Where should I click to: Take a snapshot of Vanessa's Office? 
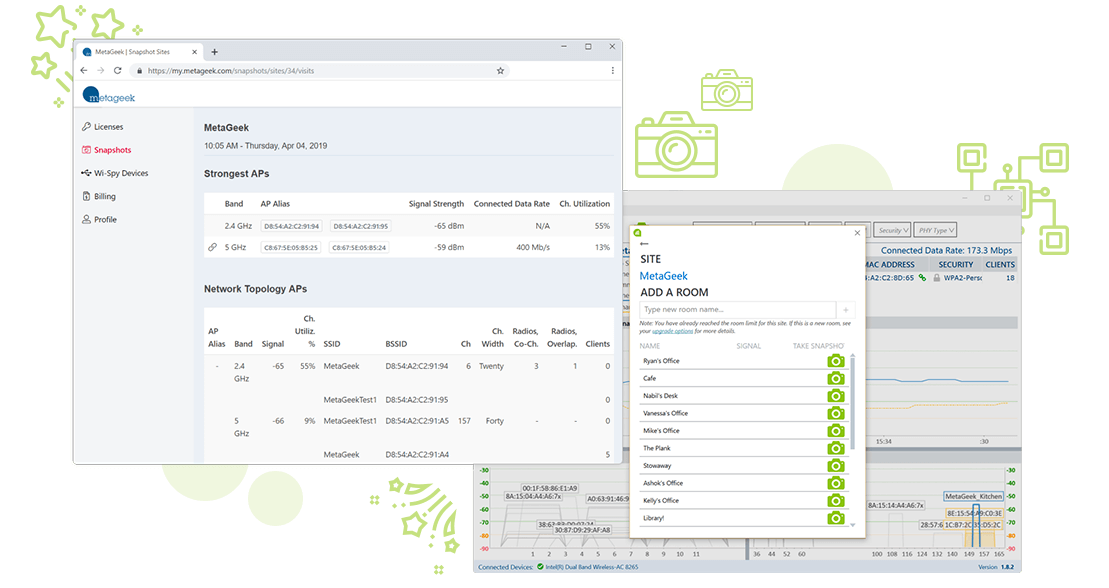pos(835,413)
